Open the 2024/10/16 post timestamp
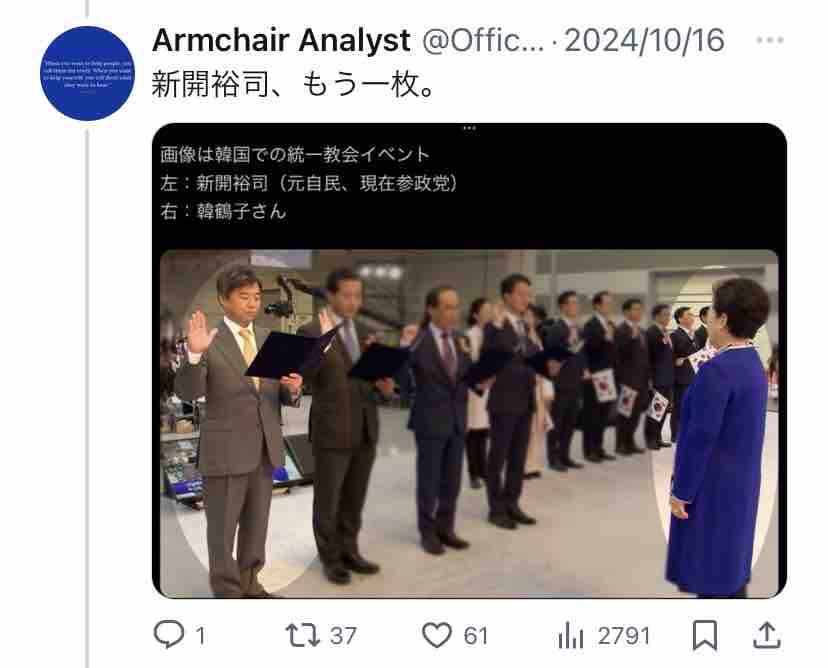Screen dimensions: 828x668 (x=644, y=41)
